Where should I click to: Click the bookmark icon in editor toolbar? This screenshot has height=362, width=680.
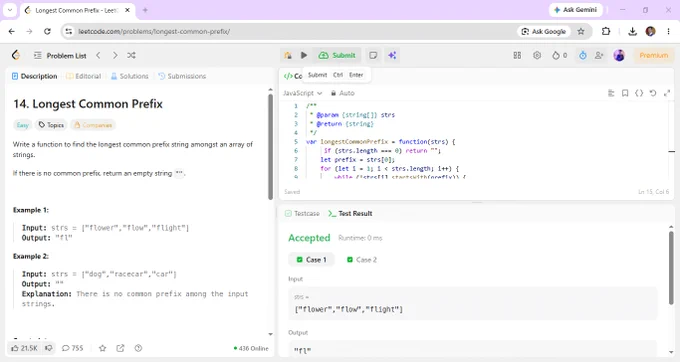[x=625, y=93]
